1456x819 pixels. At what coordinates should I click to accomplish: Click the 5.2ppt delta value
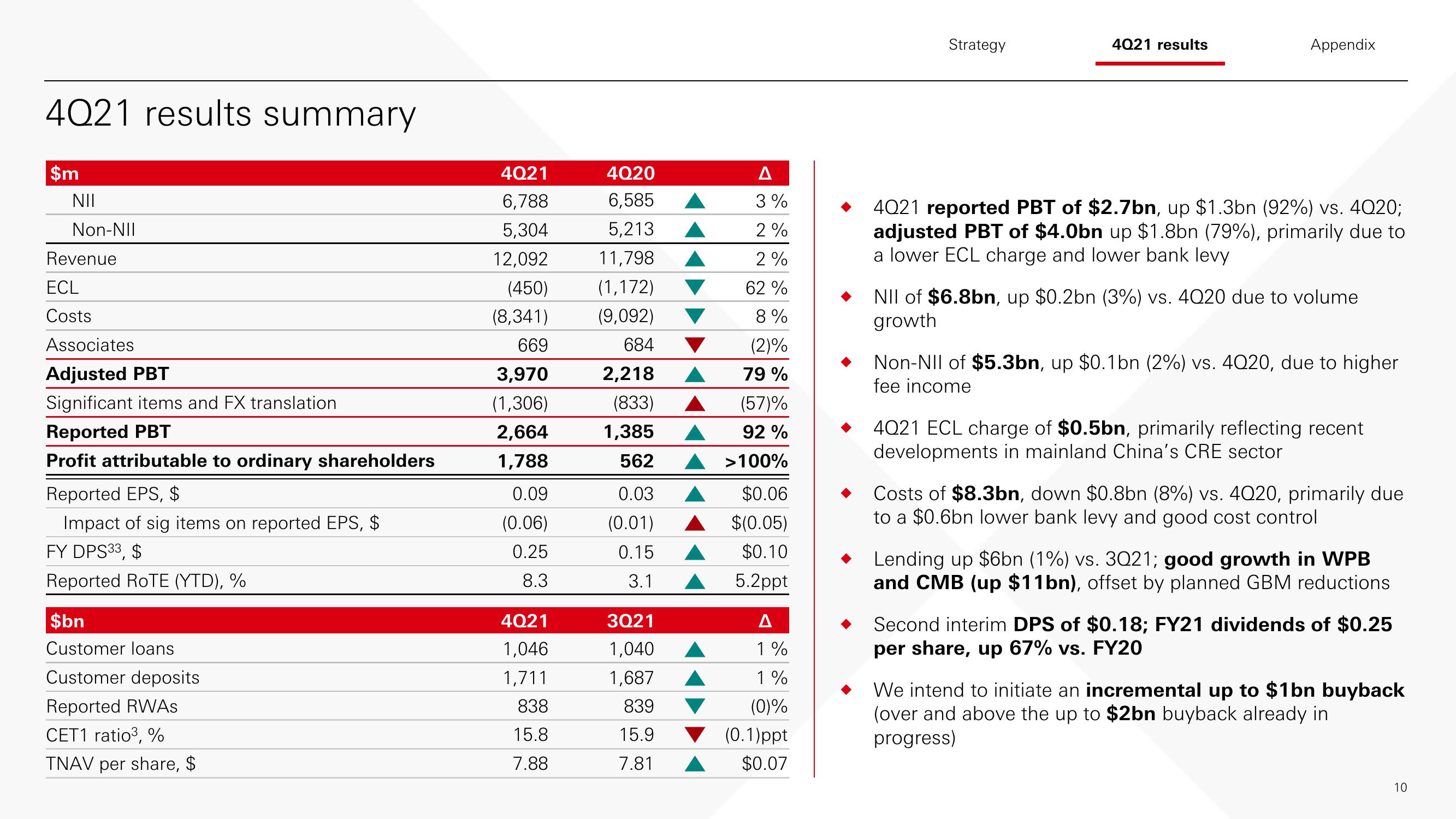761,581
